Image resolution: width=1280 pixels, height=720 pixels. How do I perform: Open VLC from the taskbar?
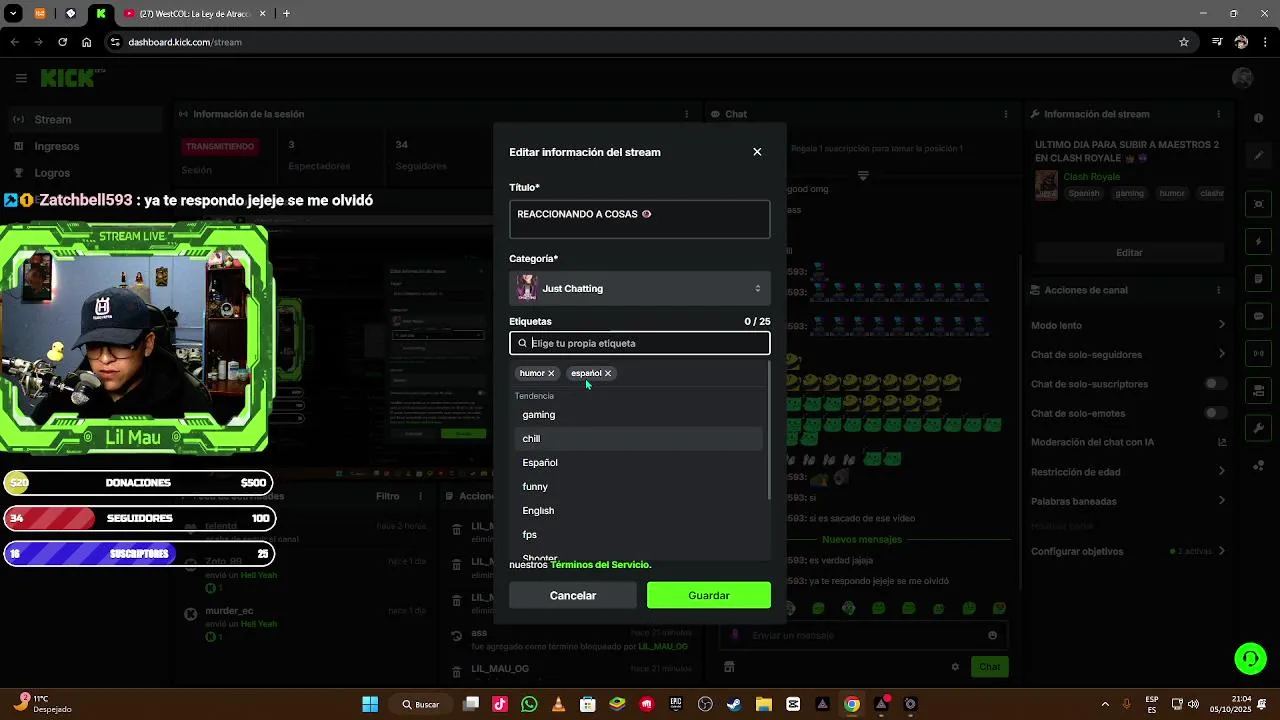coord(558,704)
